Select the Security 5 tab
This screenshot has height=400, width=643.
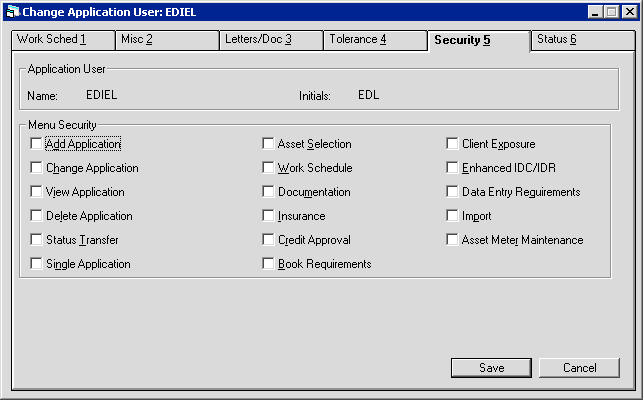479,40
